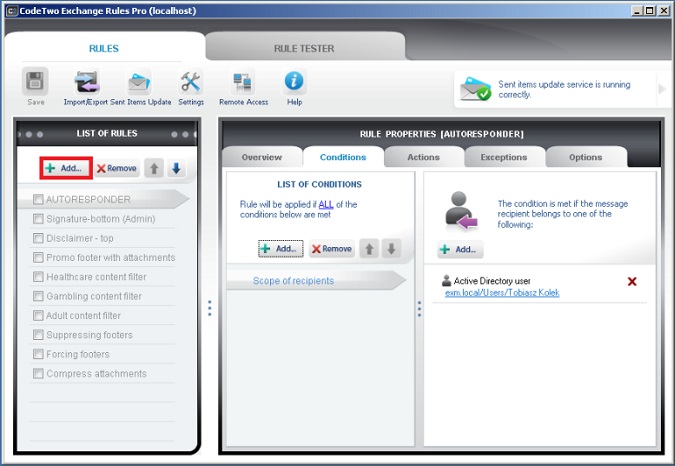Click the Save floppy disk icon
Viewport: 675px width, 466px height.
(x=35, y=82)
